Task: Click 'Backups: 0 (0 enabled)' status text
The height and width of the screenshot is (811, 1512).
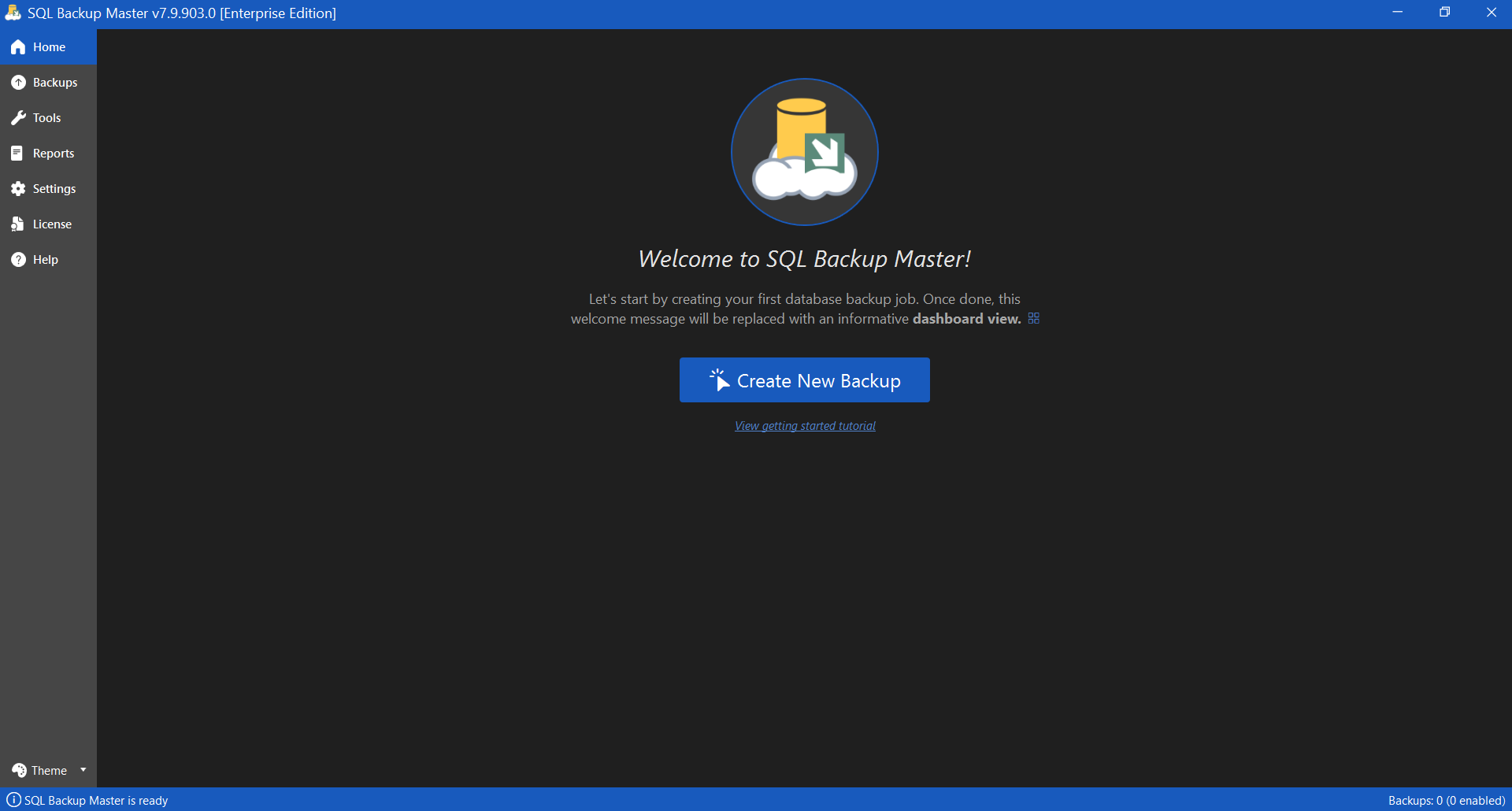Action: point(1447,800)
